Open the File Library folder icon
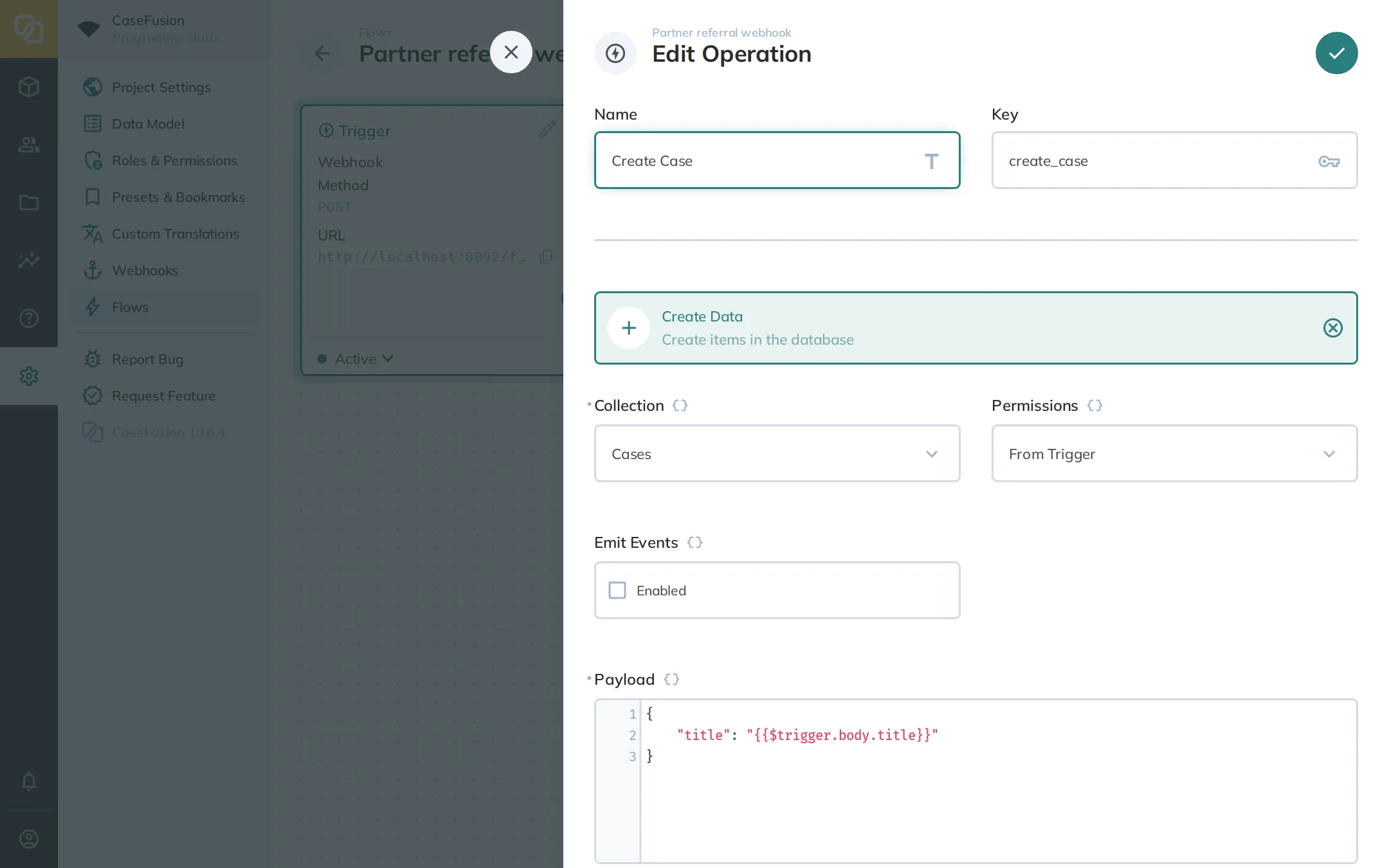 coord(29,203)
